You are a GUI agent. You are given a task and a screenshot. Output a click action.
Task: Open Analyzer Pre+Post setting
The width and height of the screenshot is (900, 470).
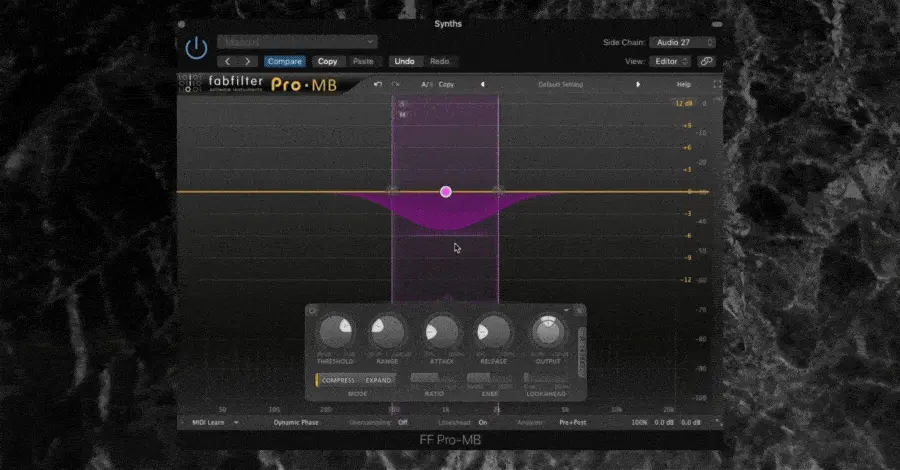pos(573,422)
